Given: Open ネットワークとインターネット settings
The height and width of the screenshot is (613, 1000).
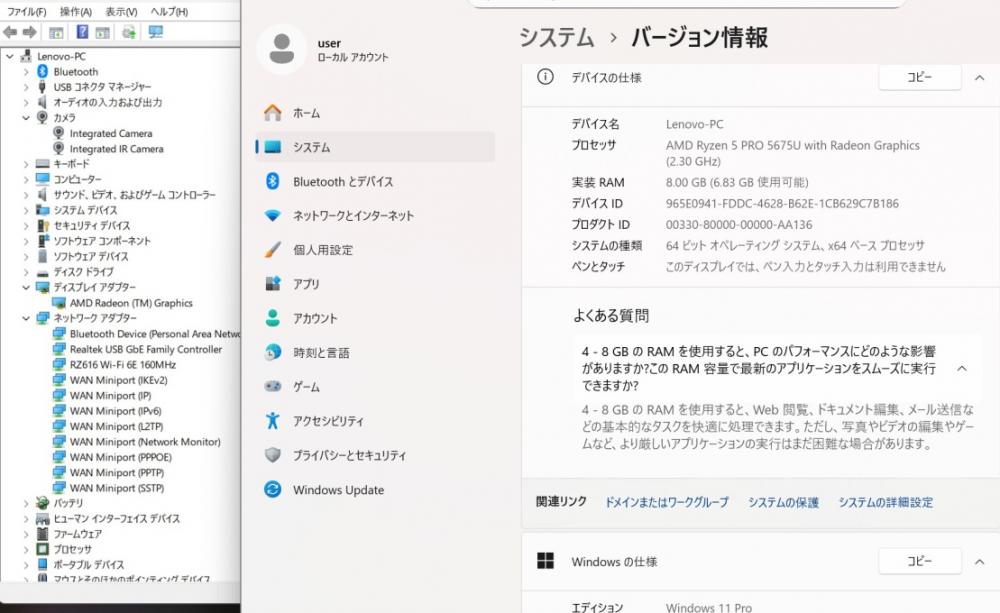Looking at the screenshot, I should 375,216.
